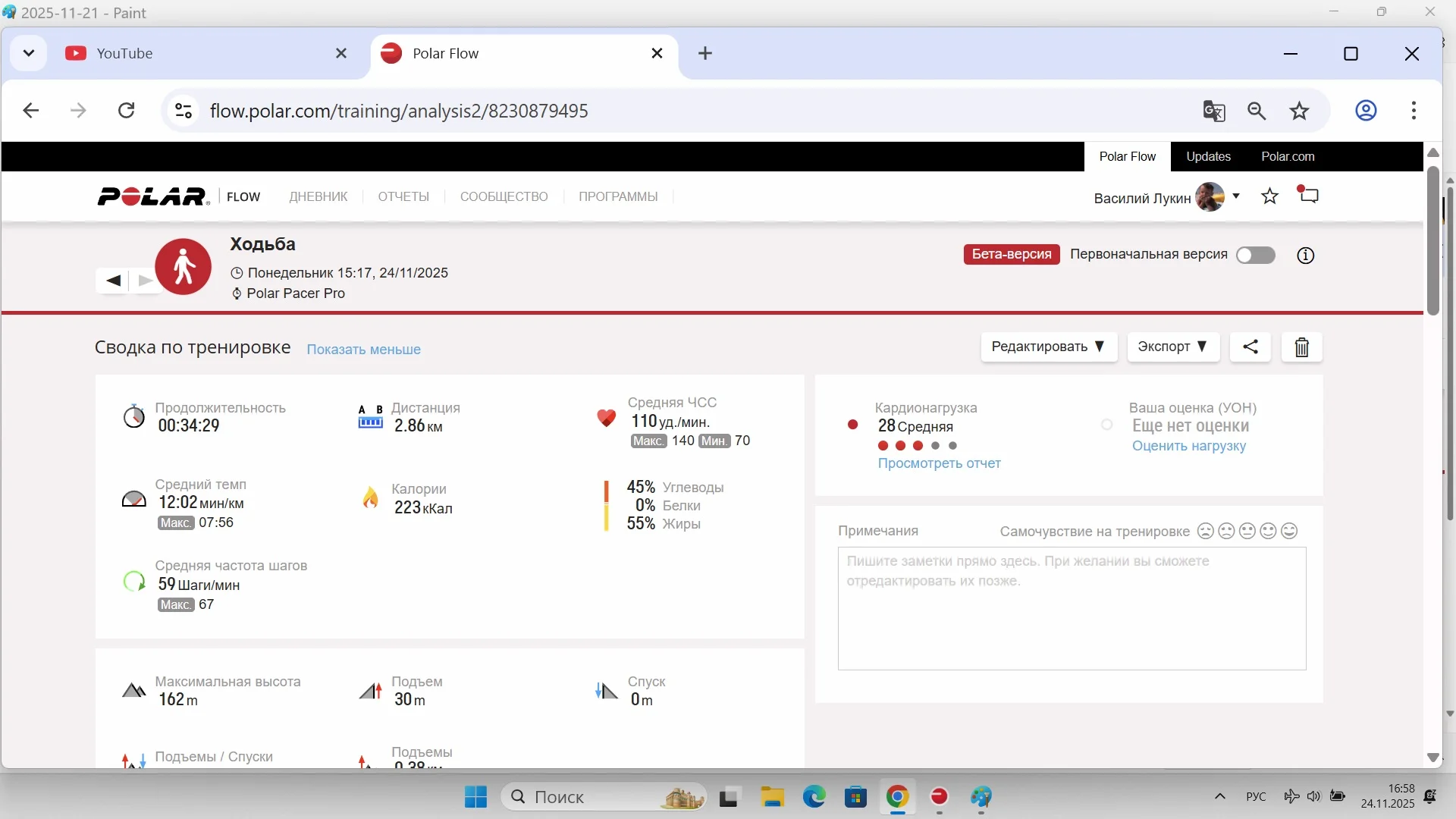This screenshot has height=819, width=1456.
Task: Open notifications icon with red dot
Action: [1309, 196]
